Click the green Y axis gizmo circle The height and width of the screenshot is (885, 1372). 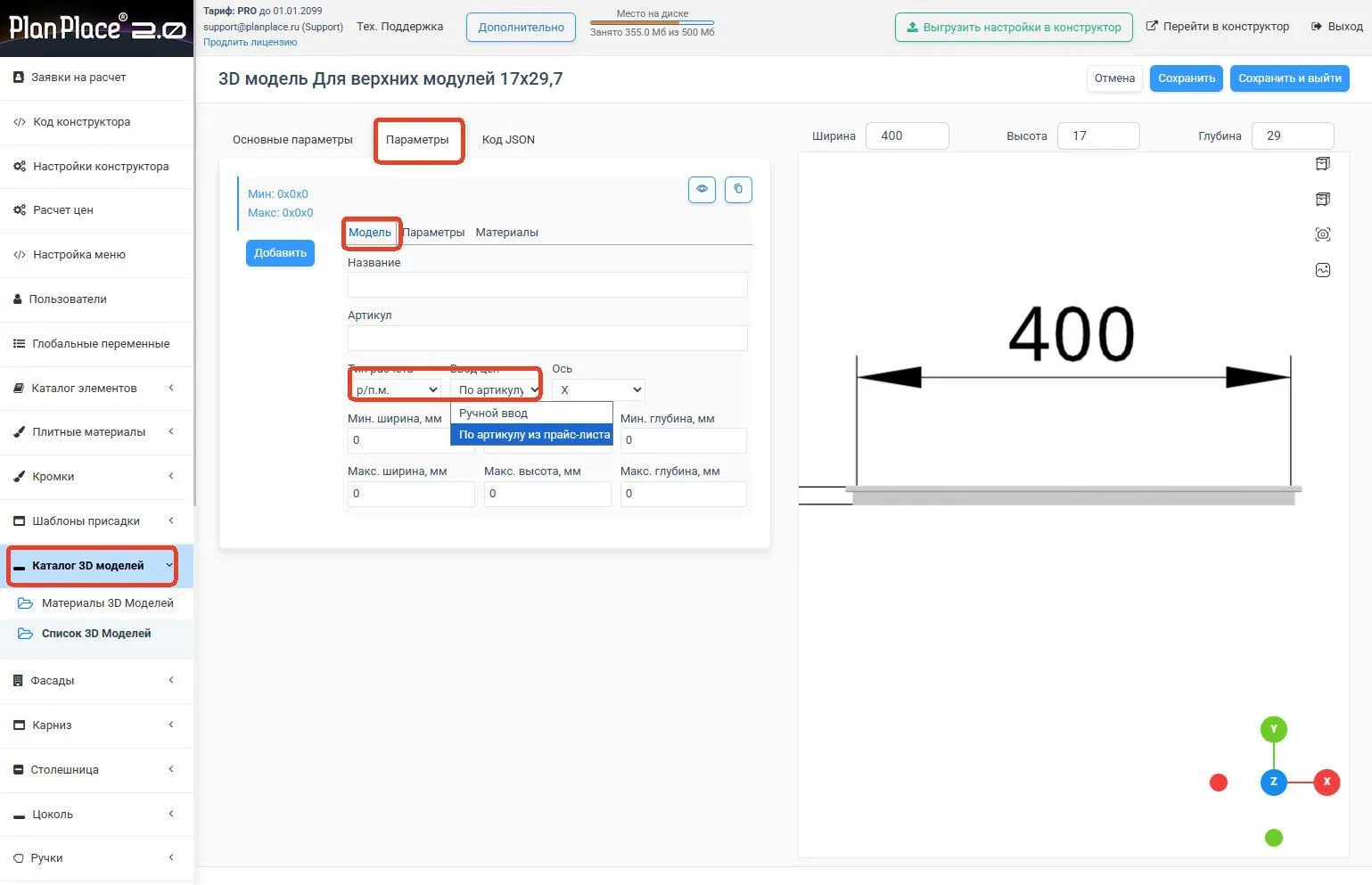click(1274, 729)
